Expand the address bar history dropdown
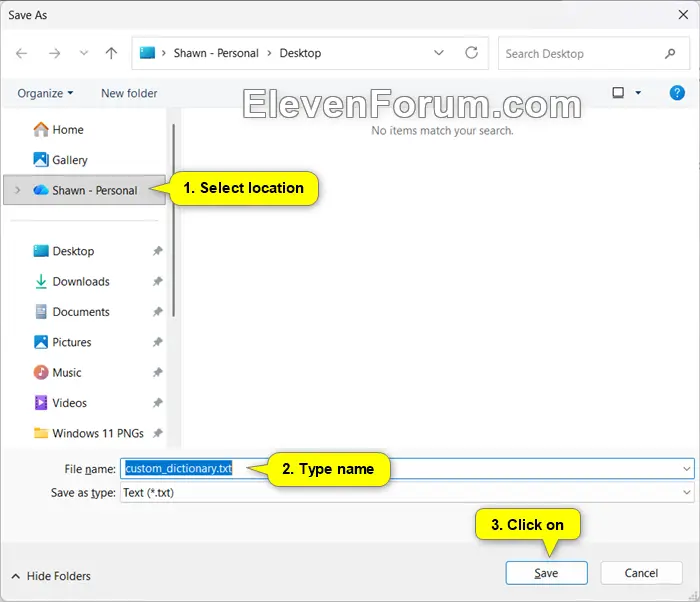The width and height of the screenshot is (700, 602). click(439, 53)
